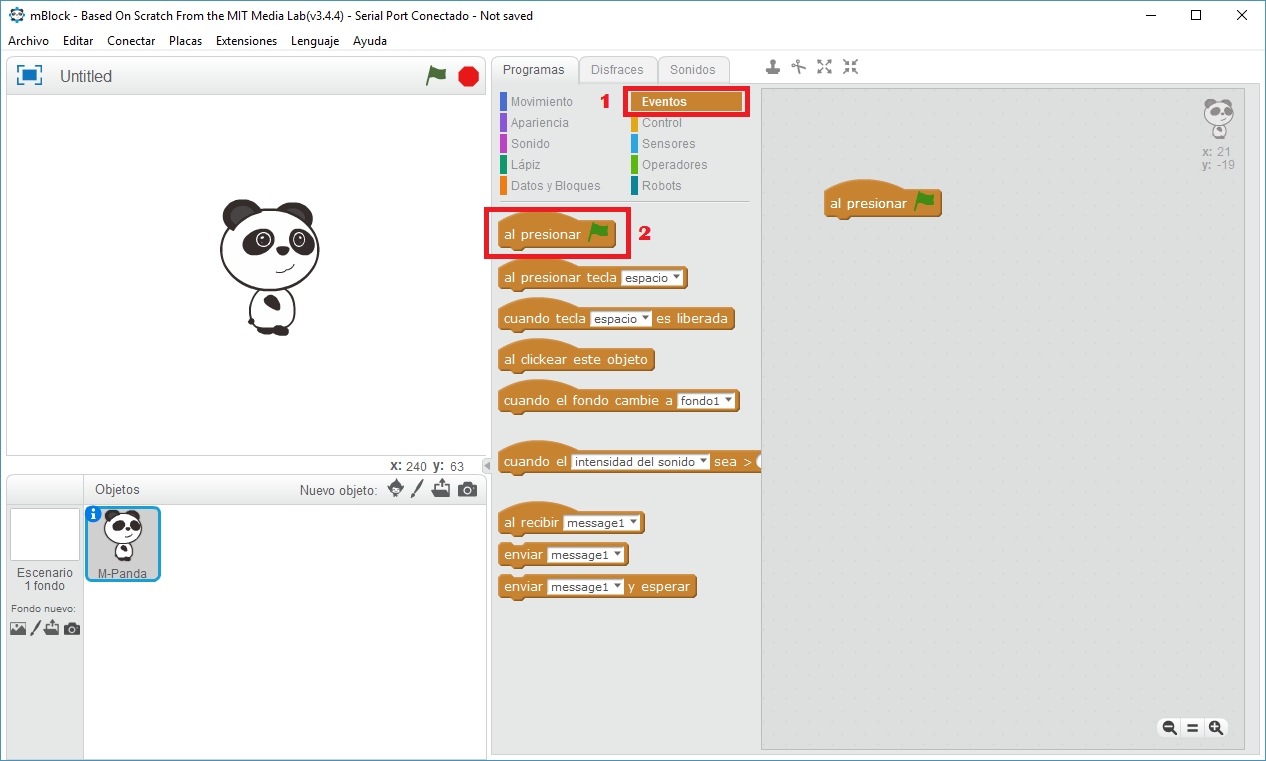The width and height of the screenshot is (1266, 761).
Task: Switch to the Disfraces tab
Action: click(x=617, y=70)
